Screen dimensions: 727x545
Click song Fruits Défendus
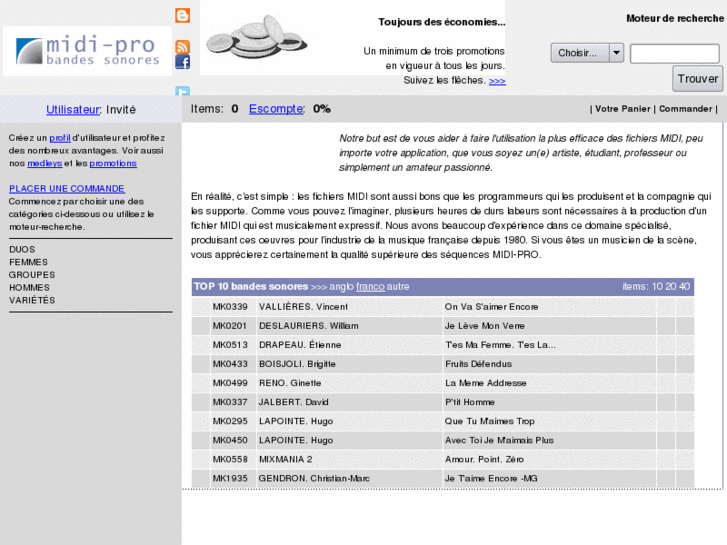point(478,364)
